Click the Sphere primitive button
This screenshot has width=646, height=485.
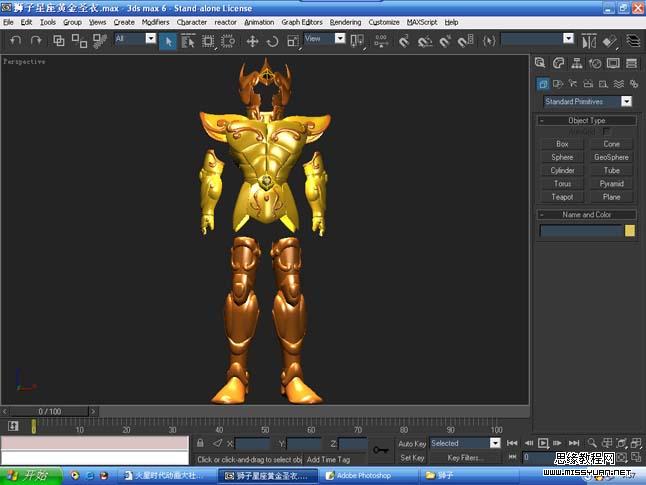pyautogui.click(x=562, y=157)
